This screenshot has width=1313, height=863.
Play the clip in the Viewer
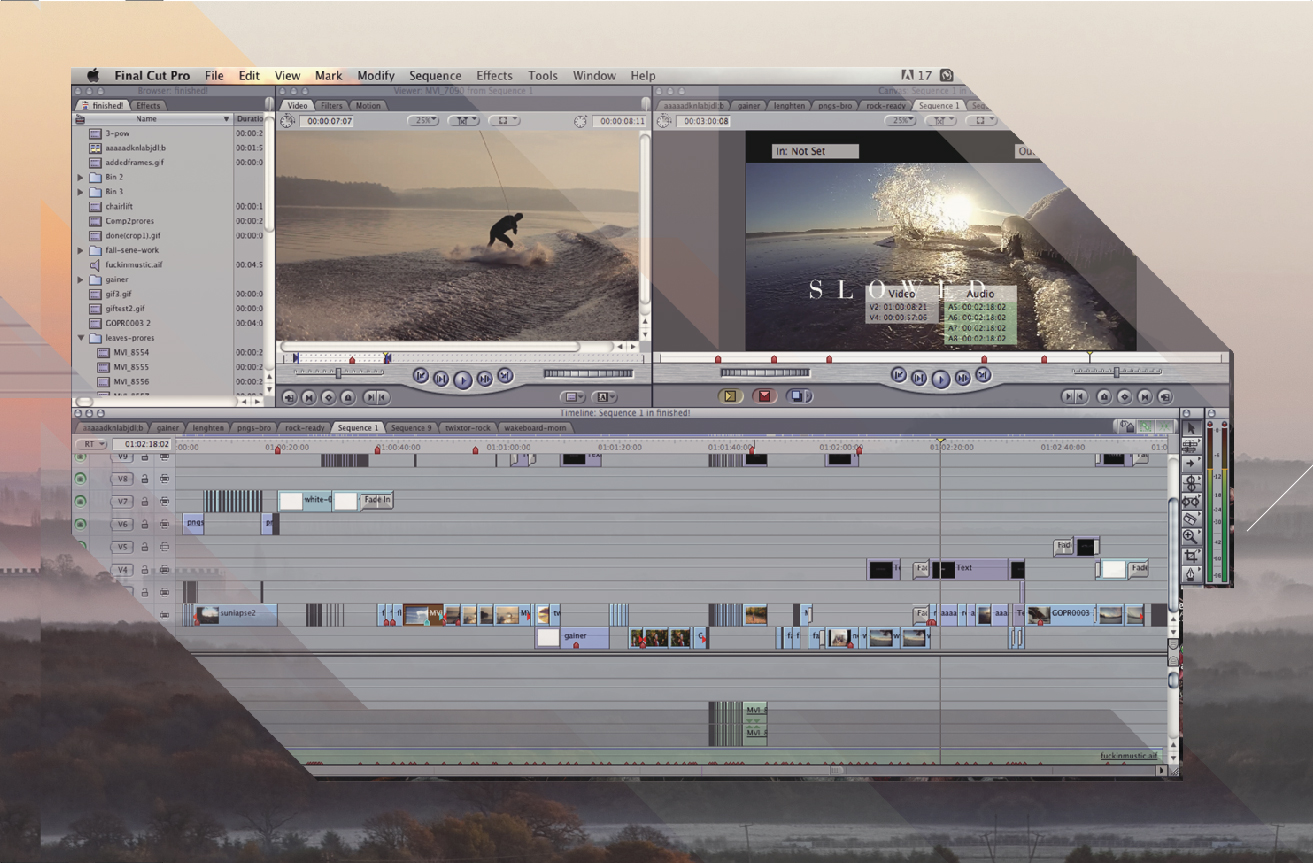click(462, 378)
